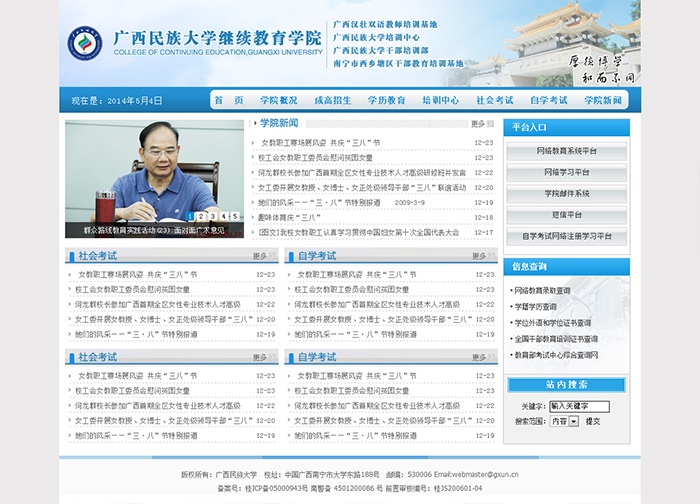Select 社会考试 in the top navigation bar

(495, 100)
